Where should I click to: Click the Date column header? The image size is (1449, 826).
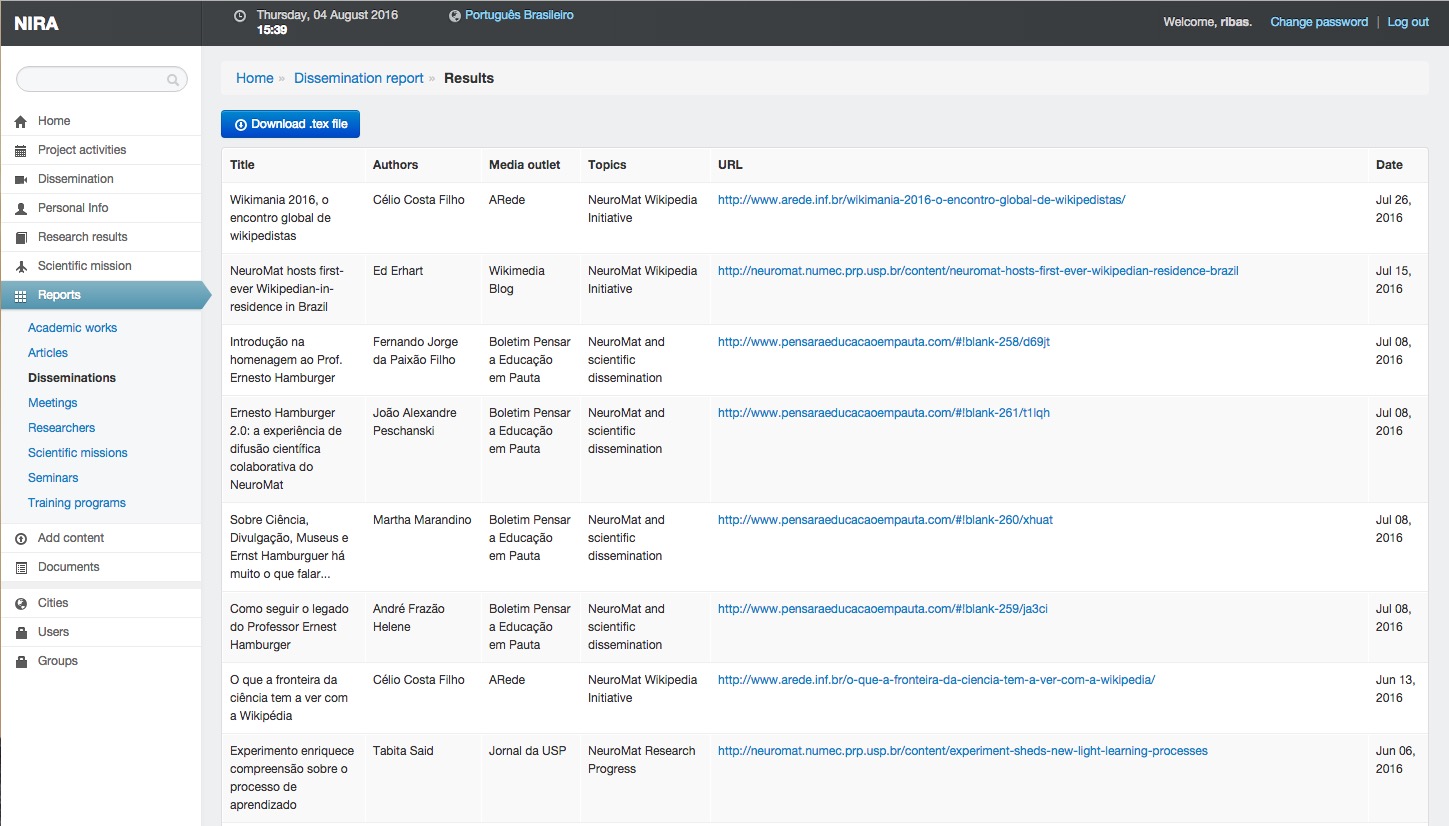click(x=1389, y=165)
